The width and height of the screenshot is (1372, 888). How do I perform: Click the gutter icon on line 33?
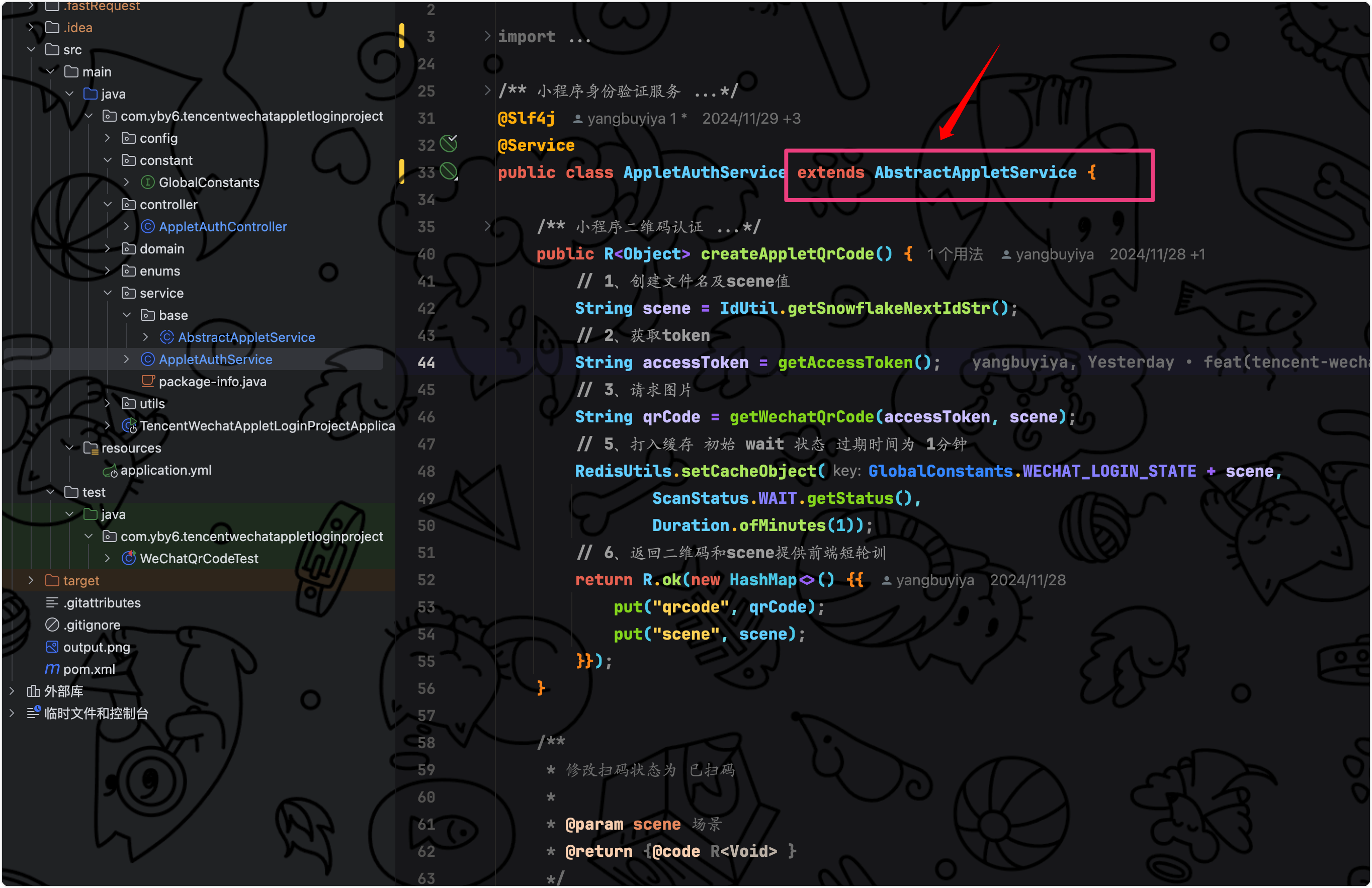click(449, 171)
